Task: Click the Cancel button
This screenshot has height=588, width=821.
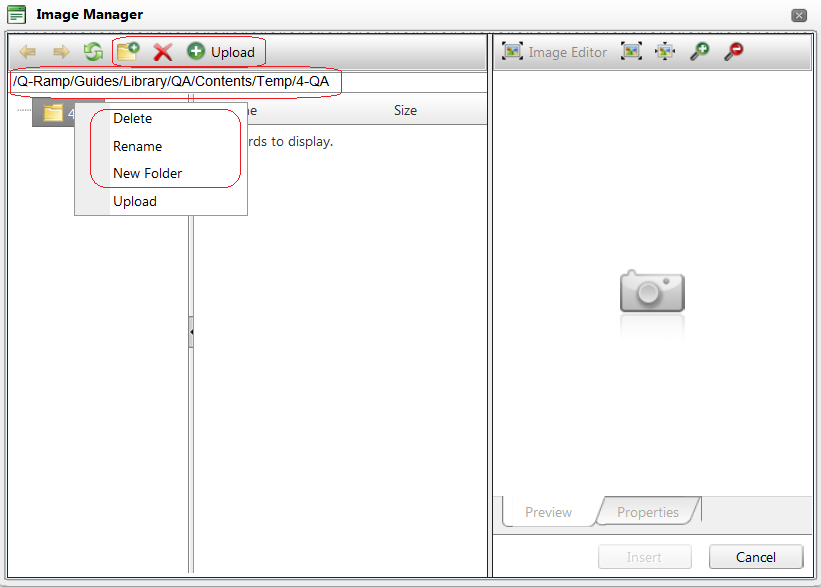Action: pyautogui.click(x=756, y=557)
